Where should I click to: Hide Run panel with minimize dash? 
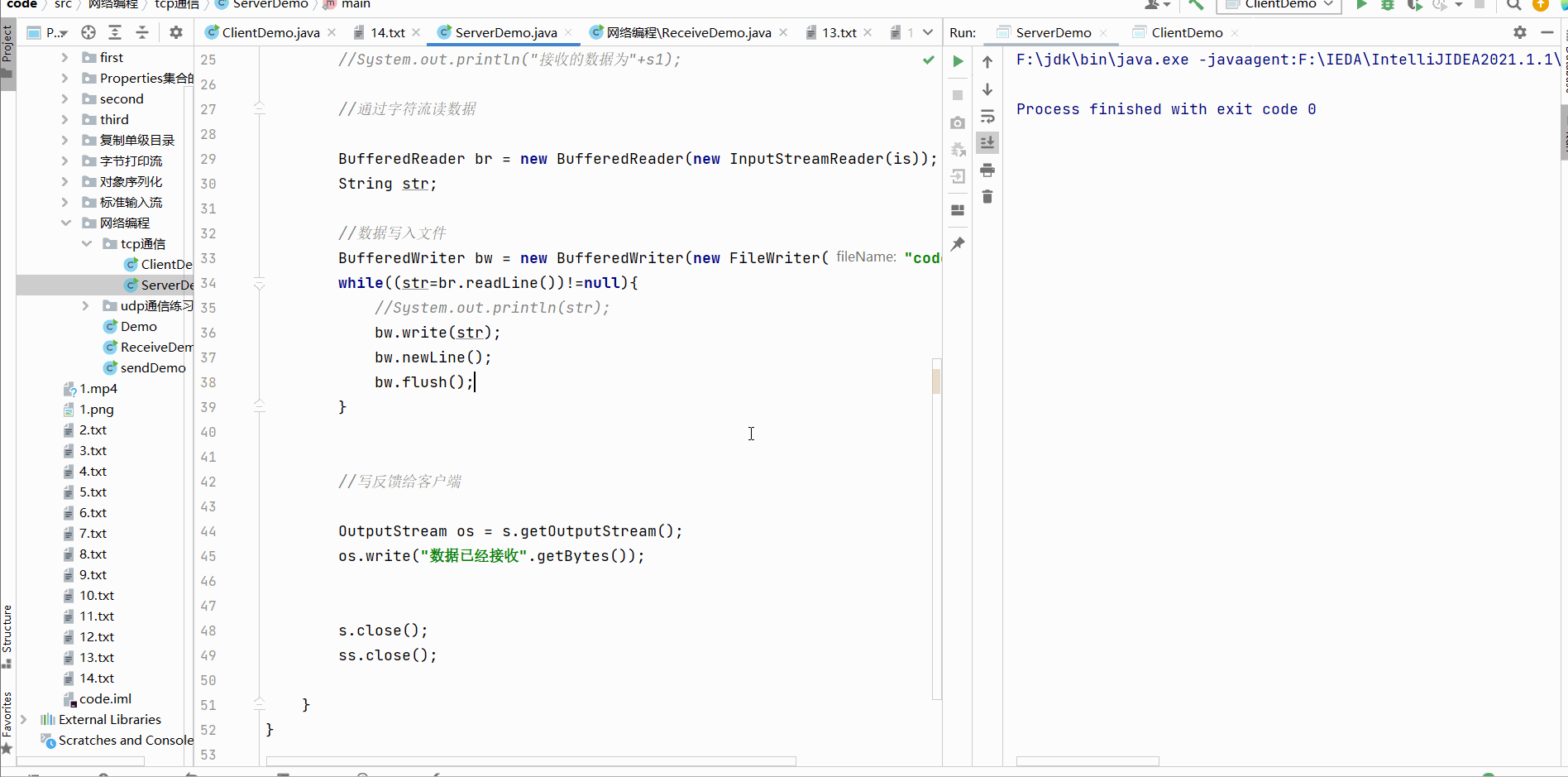[x=1547, y=32]
